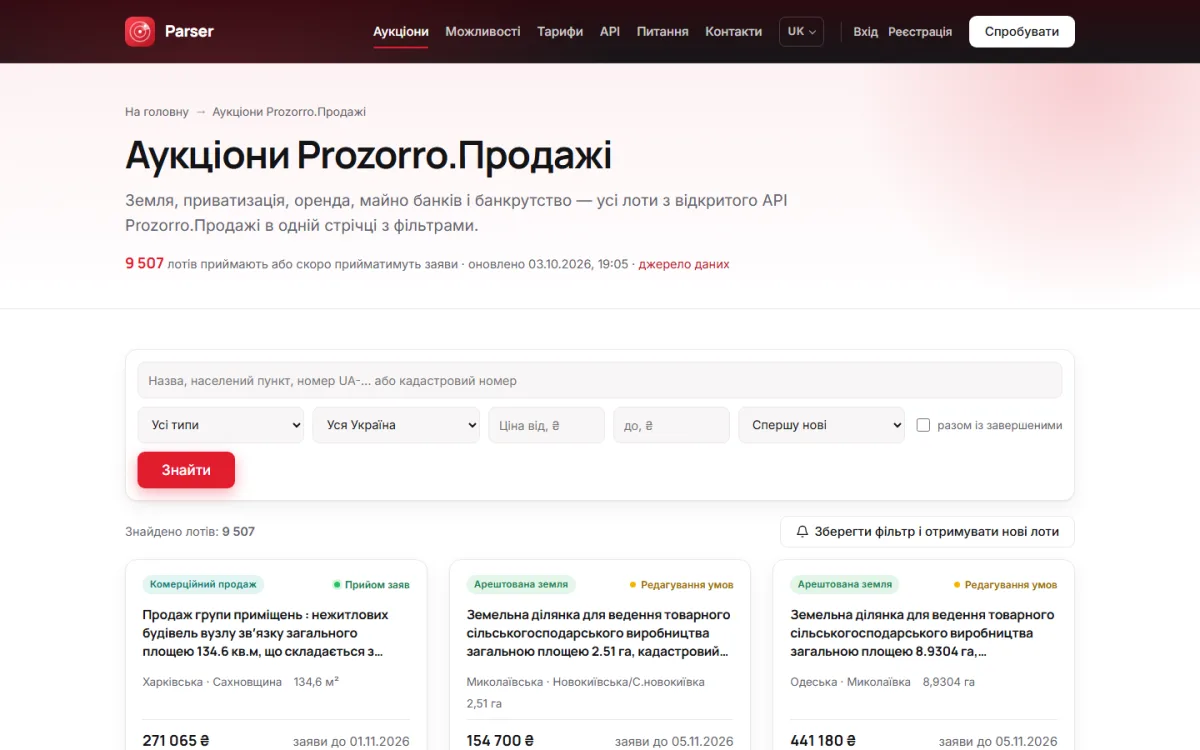Image resolution: width=1200 pixels, height=750 pixels.
Task: Click 'Редагування умов' status on Одеська lot
Action: pos(1005,584)
